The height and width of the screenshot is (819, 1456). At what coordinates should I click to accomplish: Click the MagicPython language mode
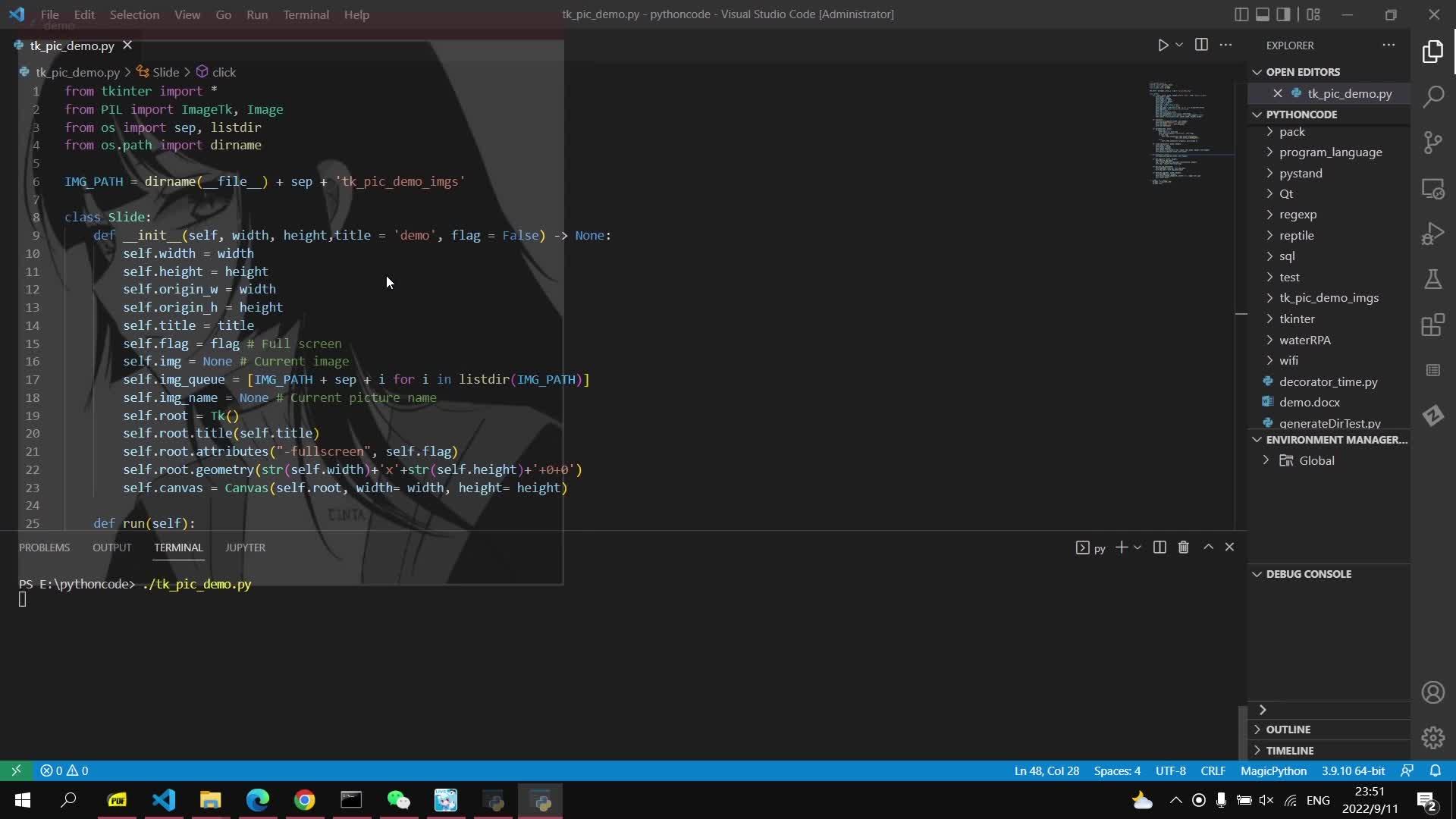click(x=1273, y=770)
